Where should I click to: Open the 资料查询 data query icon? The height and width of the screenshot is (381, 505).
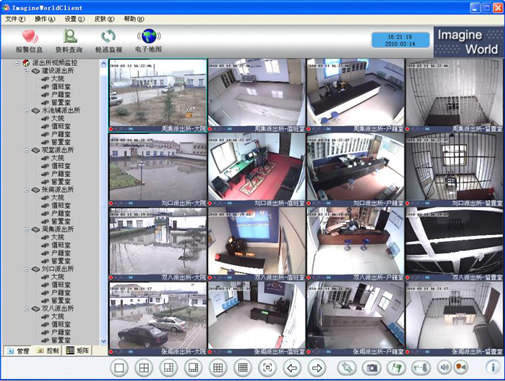(69, 36)
